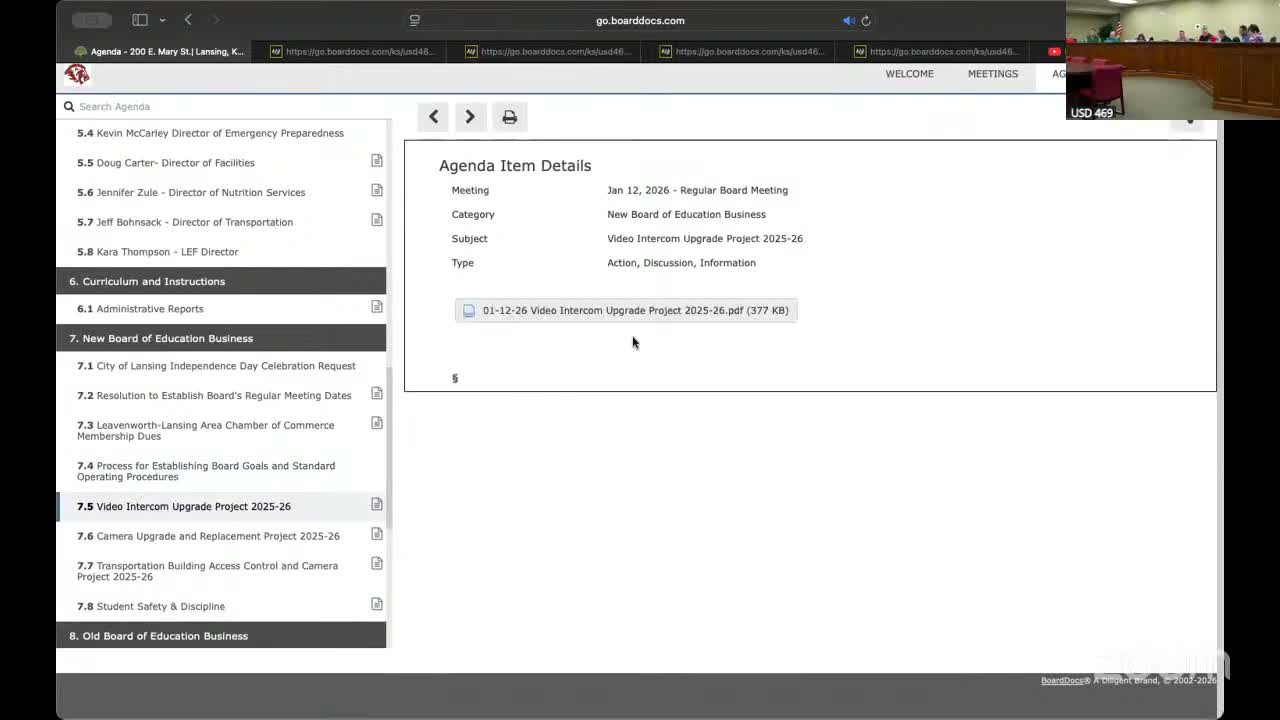Open the WELCOME menu tab
Viewport: 1280px width, 720px height.
(x=909, y=74)
